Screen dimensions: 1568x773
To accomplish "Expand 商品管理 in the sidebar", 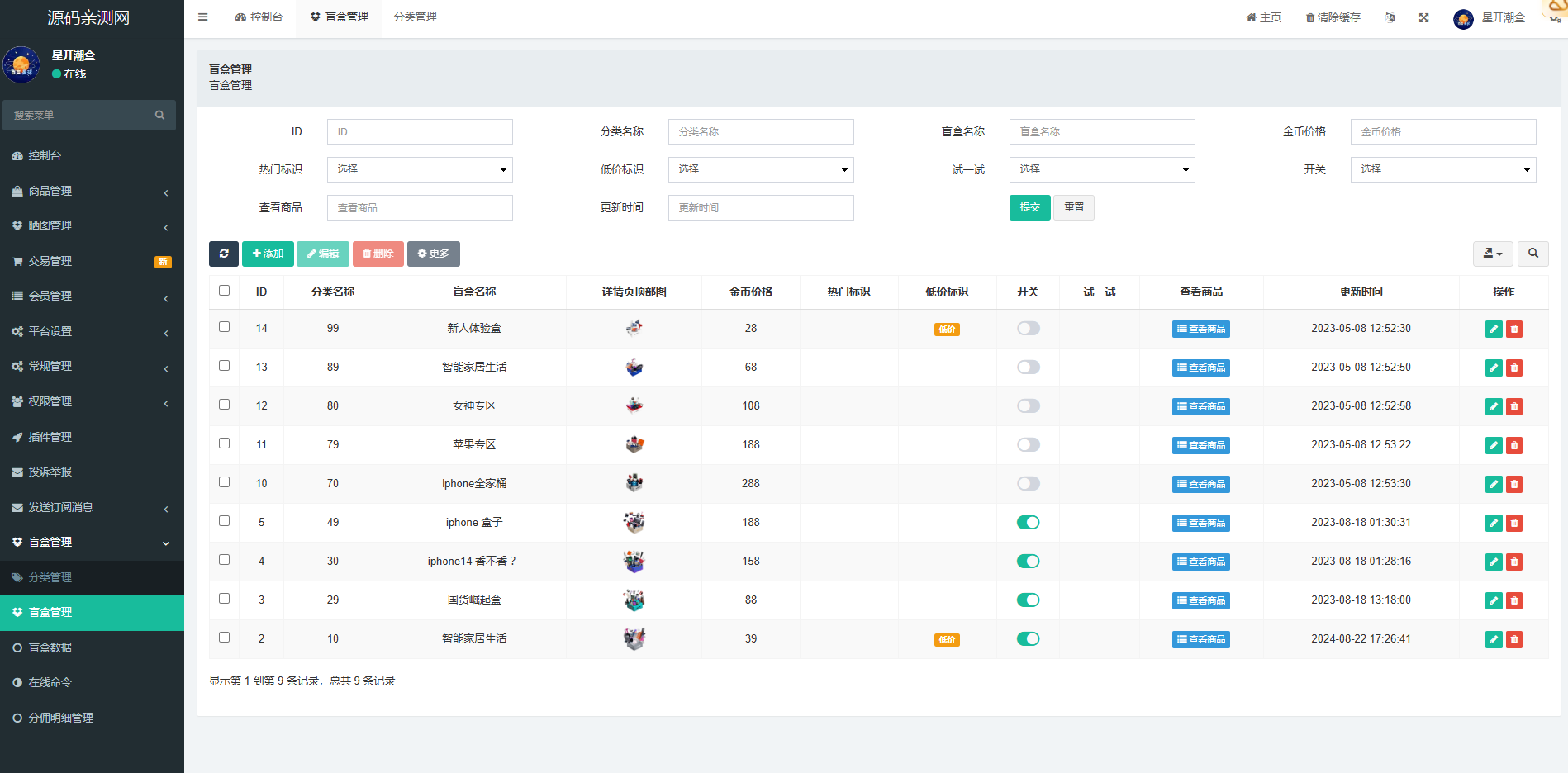I will click(x=91, y=191).
